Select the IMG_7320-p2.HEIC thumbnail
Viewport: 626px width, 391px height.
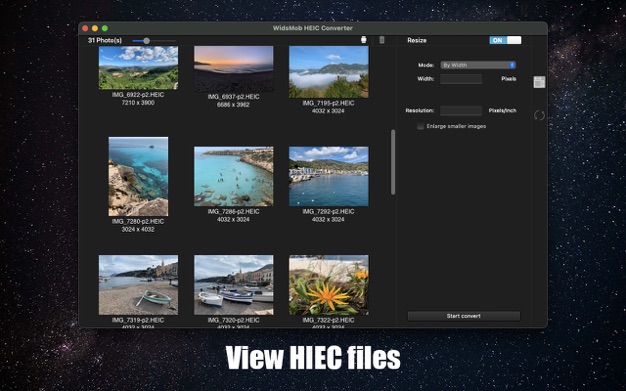(x=234, y=285)
